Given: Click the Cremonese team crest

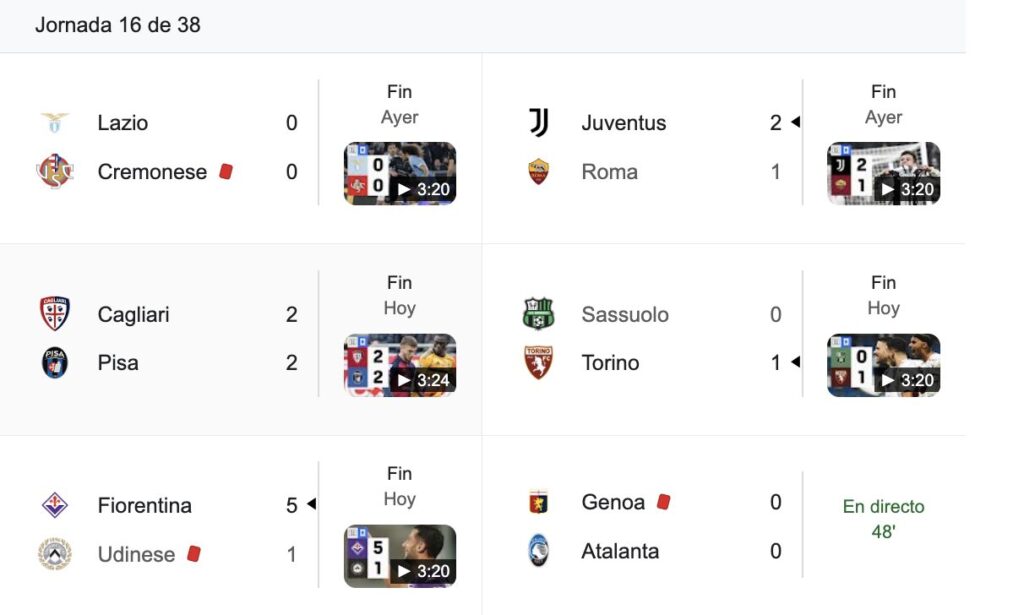Looking at the screenshot, I should point(55,172).
